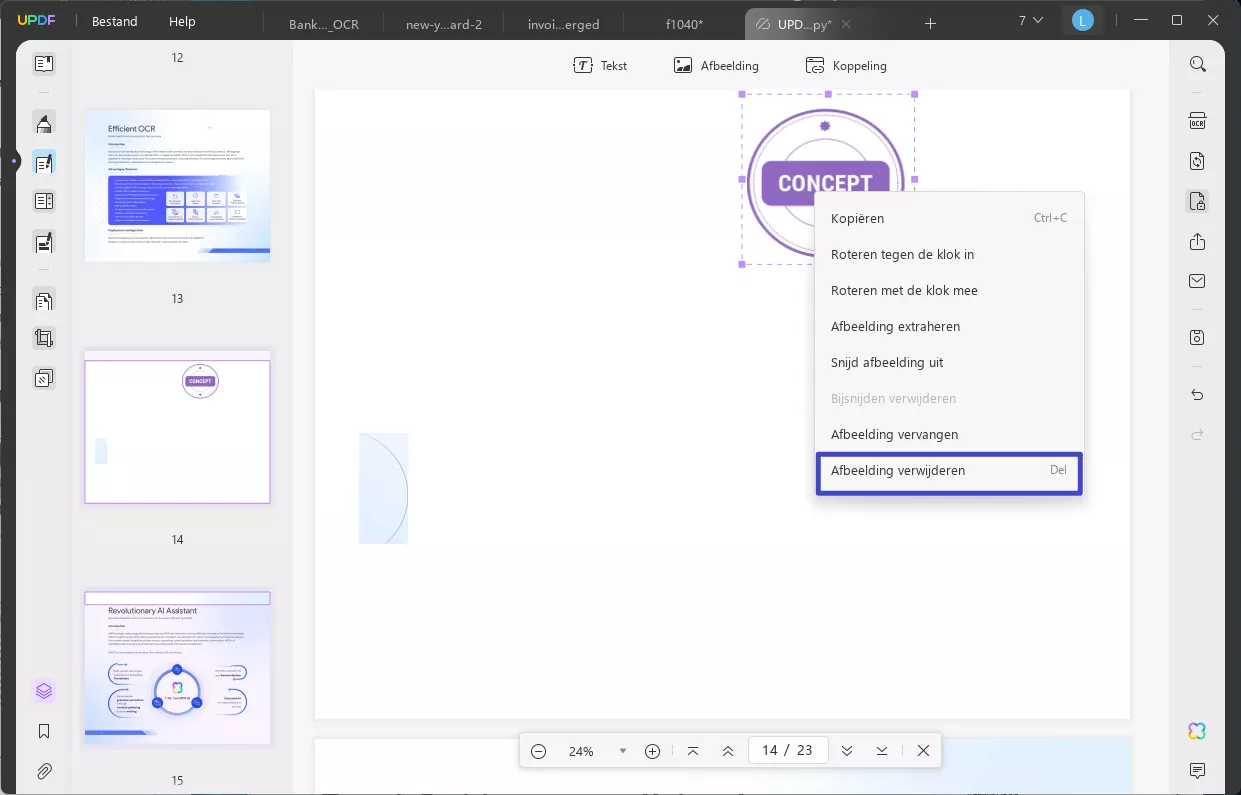Screen dimensions: 1241x795
Task: Open the comments chat panel icon
Action: [x=1197, y=771]
